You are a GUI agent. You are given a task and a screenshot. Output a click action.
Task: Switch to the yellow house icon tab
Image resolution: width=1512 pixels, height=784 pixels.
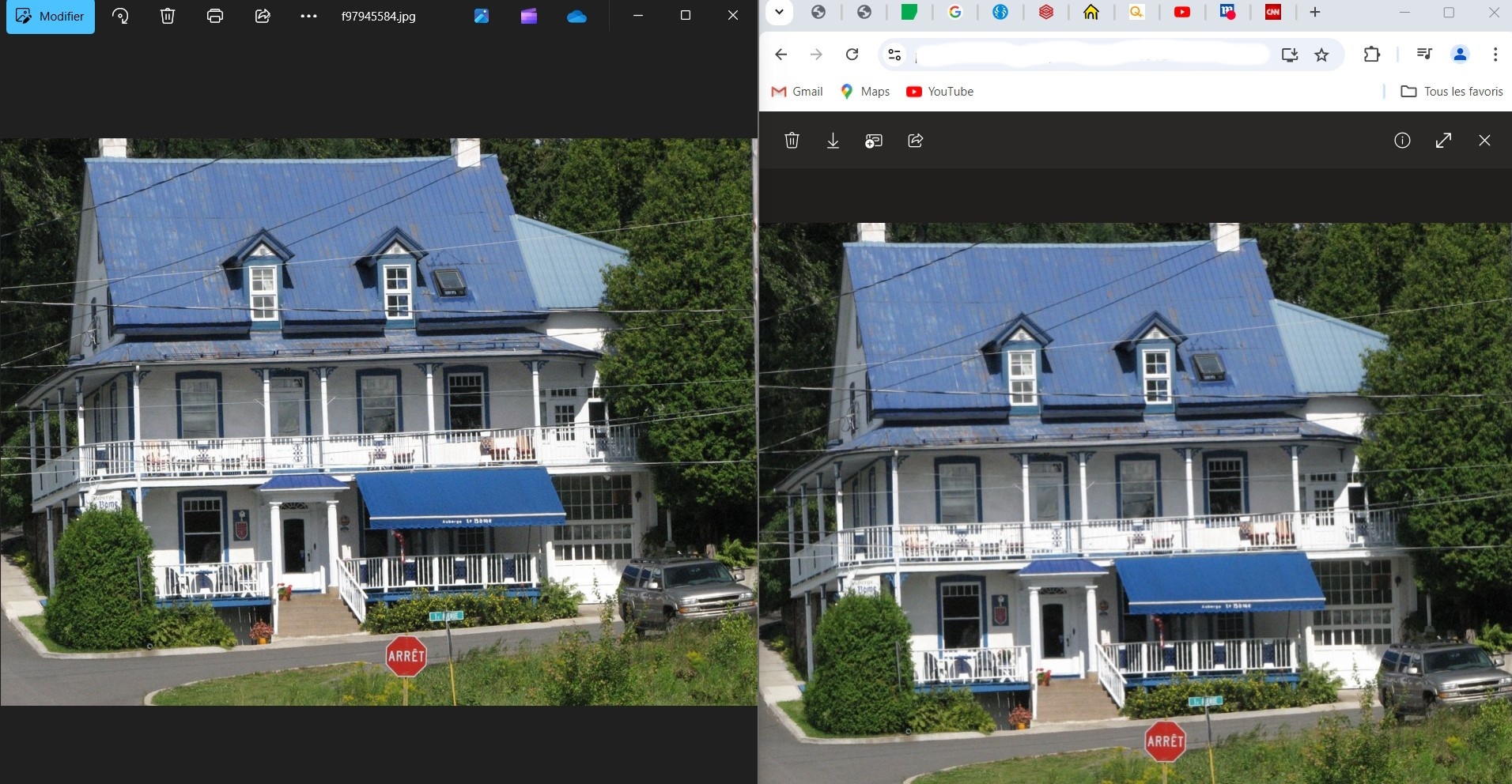(x=1091, y=12)
